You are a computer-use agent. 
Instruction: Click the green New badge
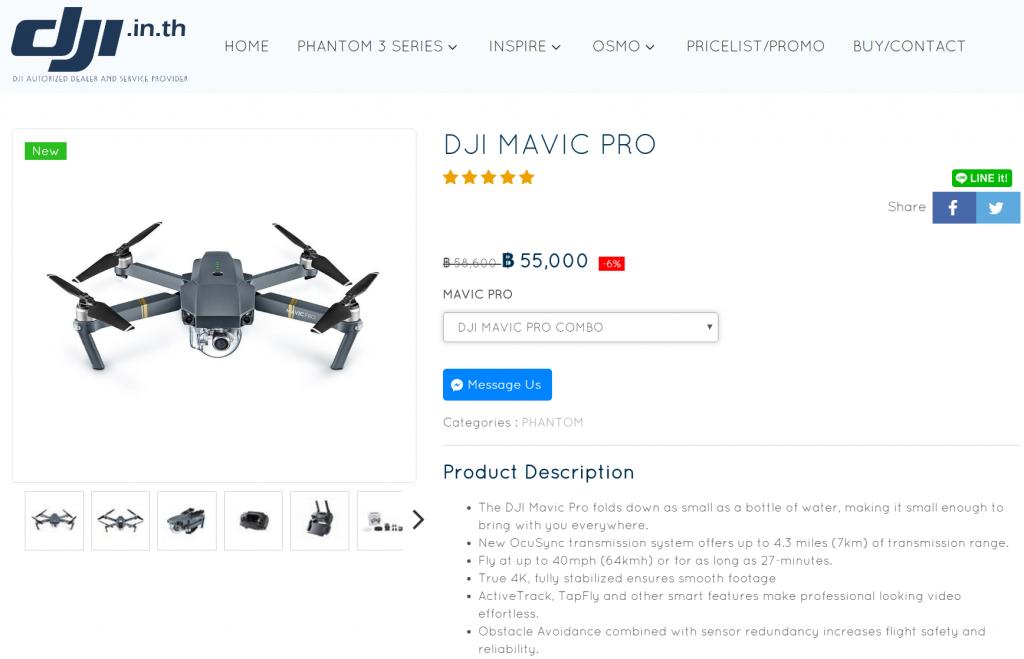[46, 151]
